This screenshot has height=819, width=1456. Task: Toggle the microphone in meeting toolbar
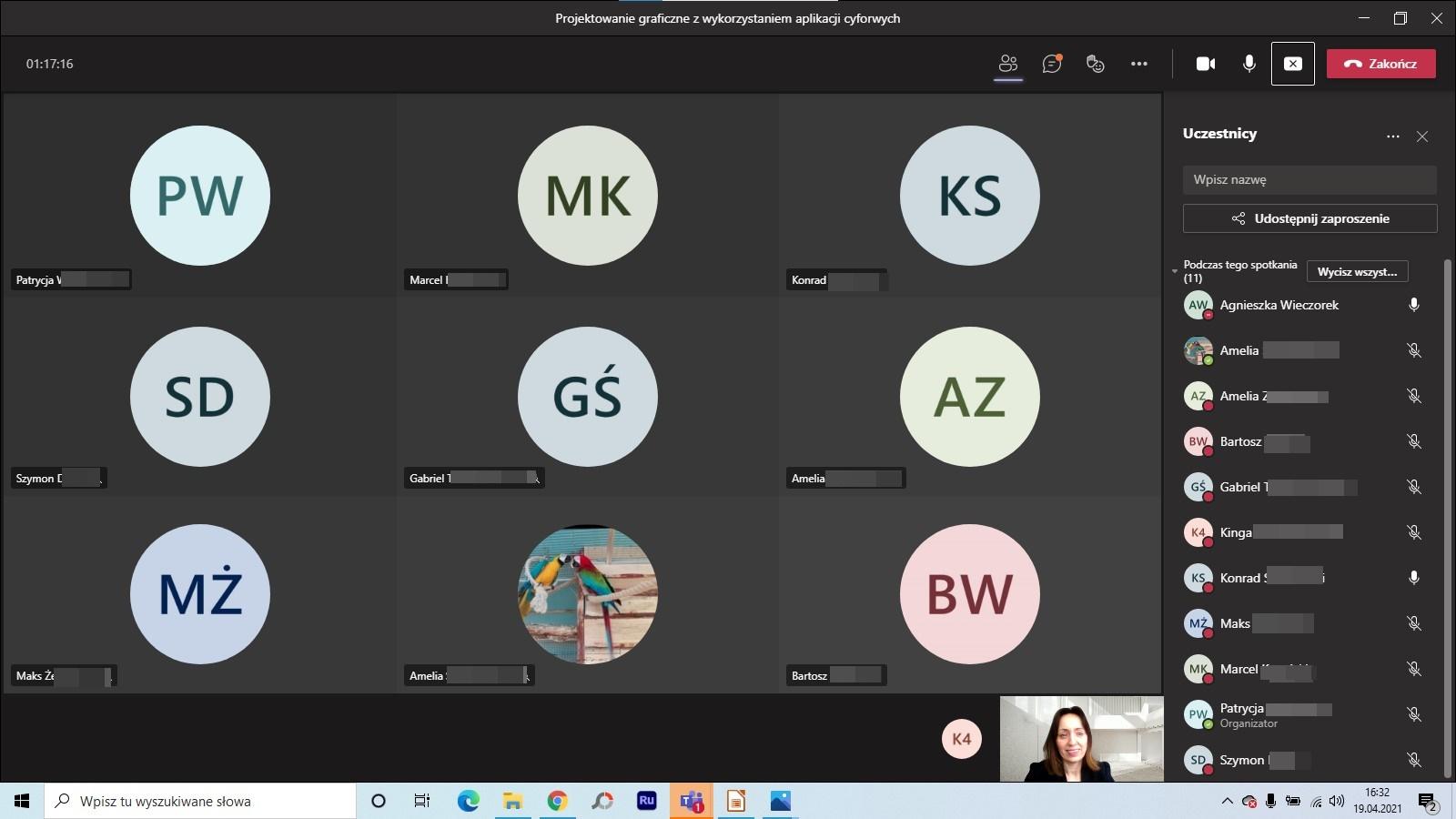coord(1249,64)
